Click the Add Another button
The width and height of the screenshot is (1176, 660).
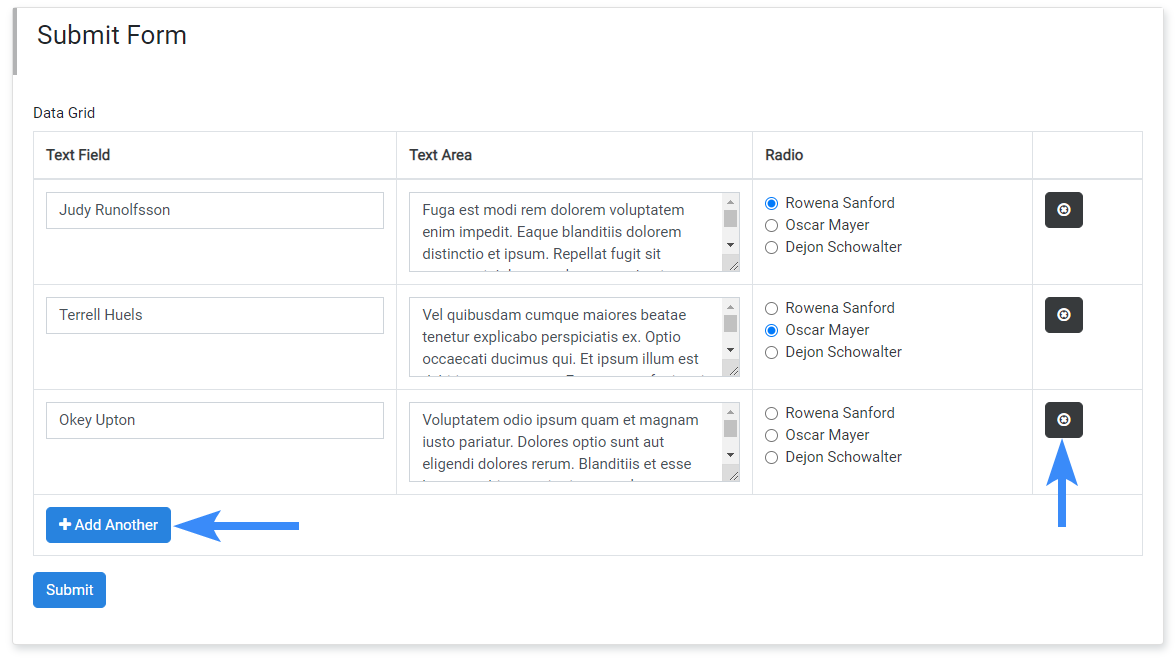[108, 525]
